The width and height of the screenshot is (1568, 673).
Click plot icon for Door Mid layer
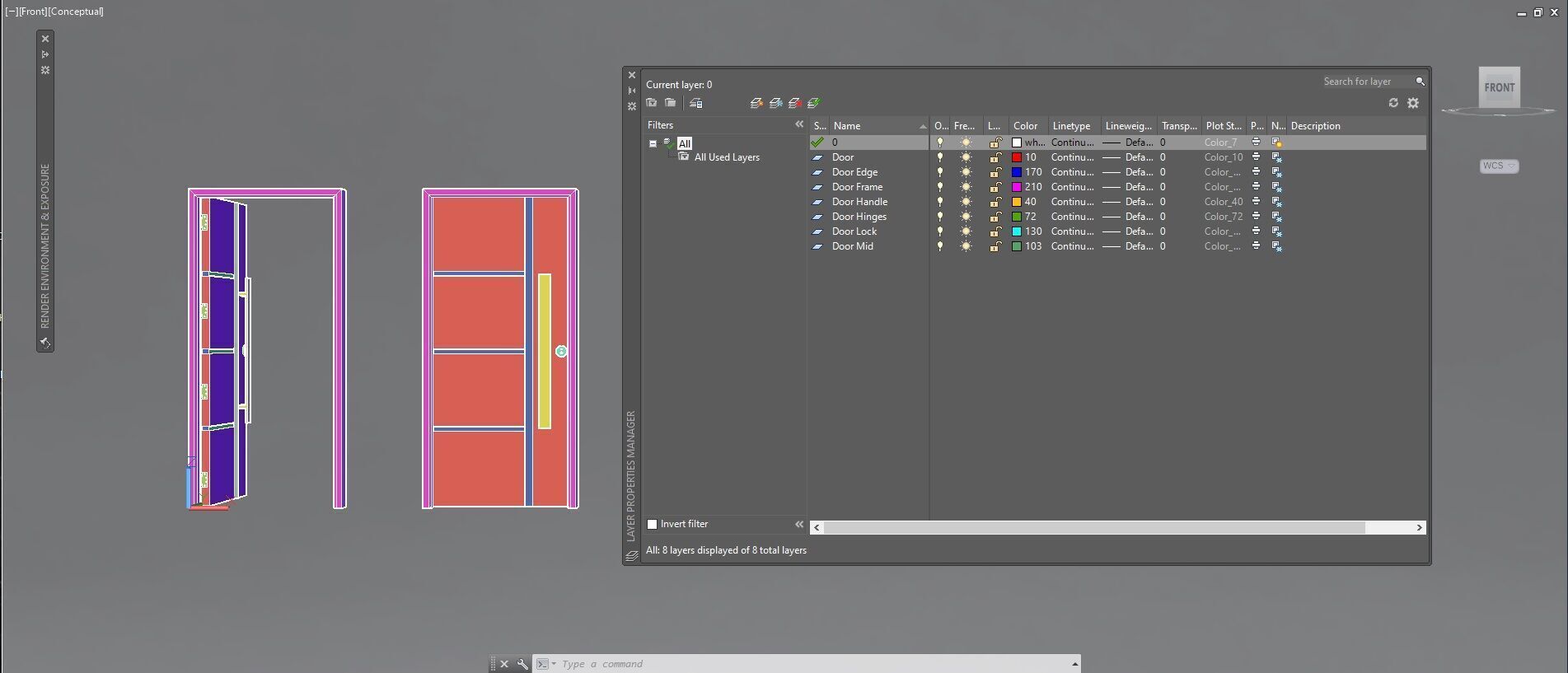pyautogui.click(x=1256, y=245)
